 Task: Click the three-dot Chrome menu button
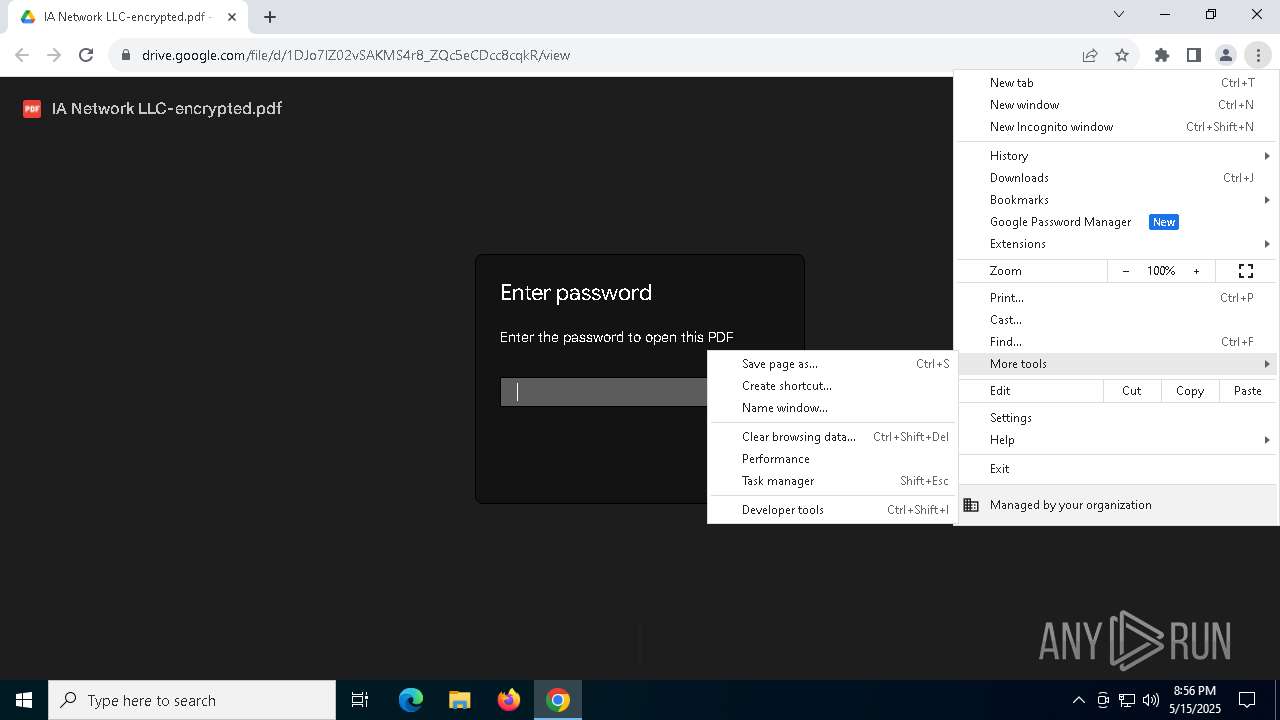pos(1258,55)
